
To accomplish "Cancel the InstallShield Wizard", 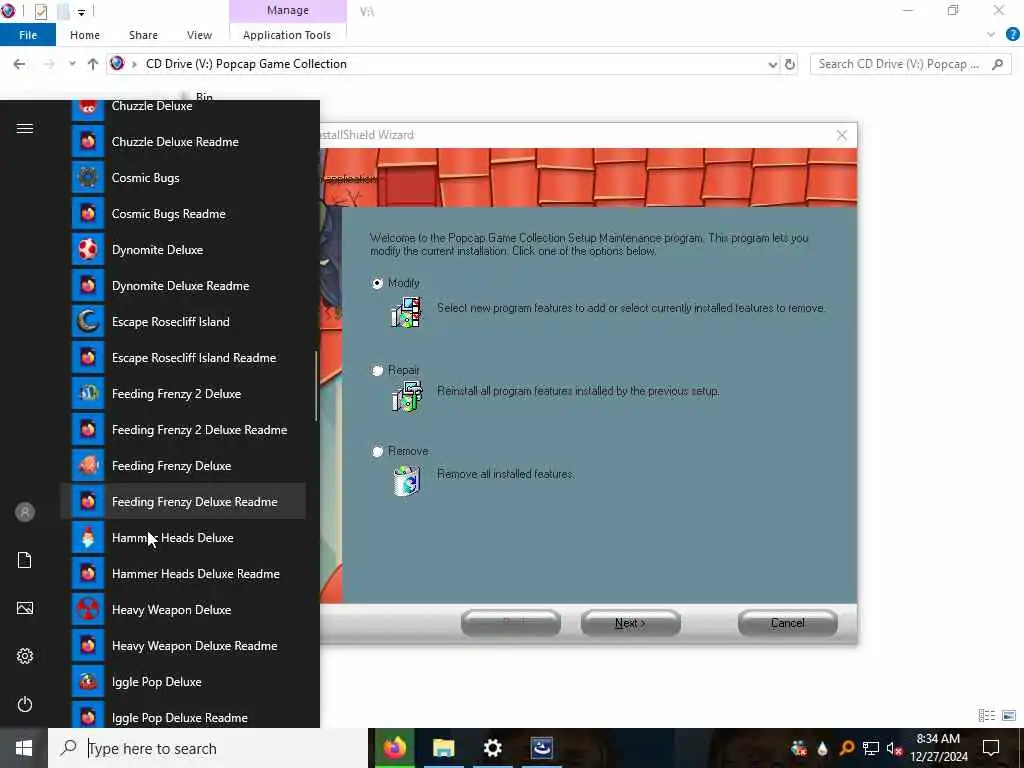I will 788,623.
